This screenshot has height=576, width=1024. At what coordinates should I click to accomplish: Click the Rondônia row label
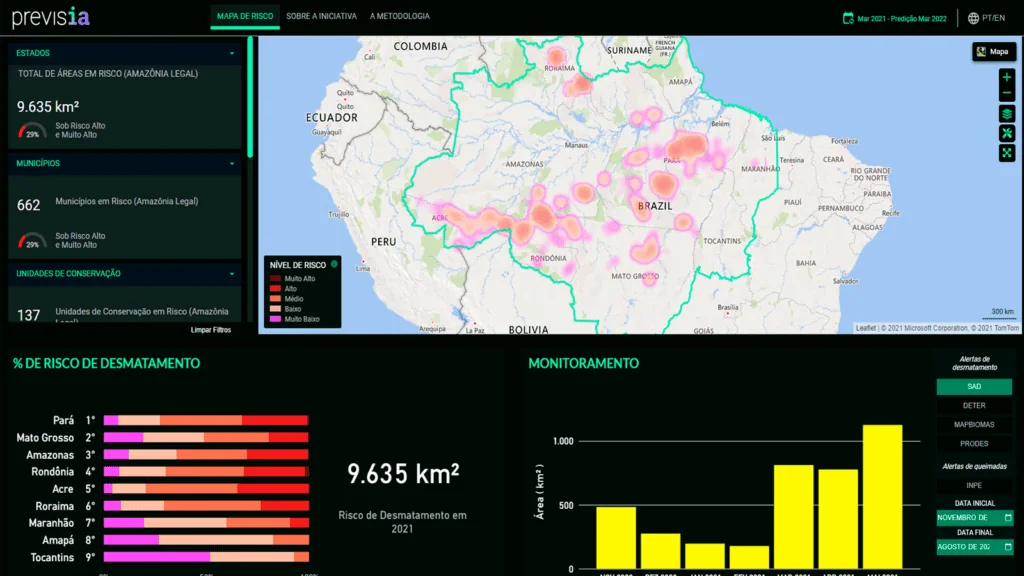pyautogui.click(x=52, y=472)
